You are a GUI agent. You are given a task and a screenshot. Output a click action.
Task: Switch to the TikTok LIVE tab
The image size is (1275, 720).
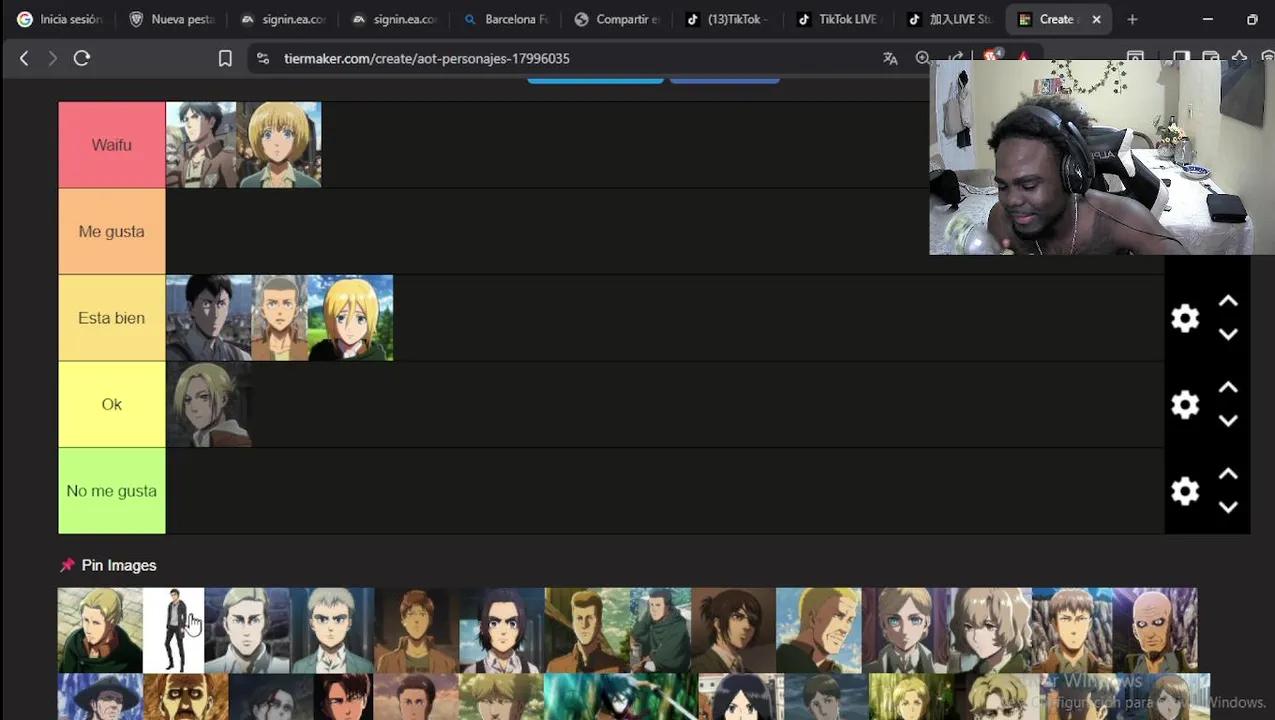tap(839, 19)
